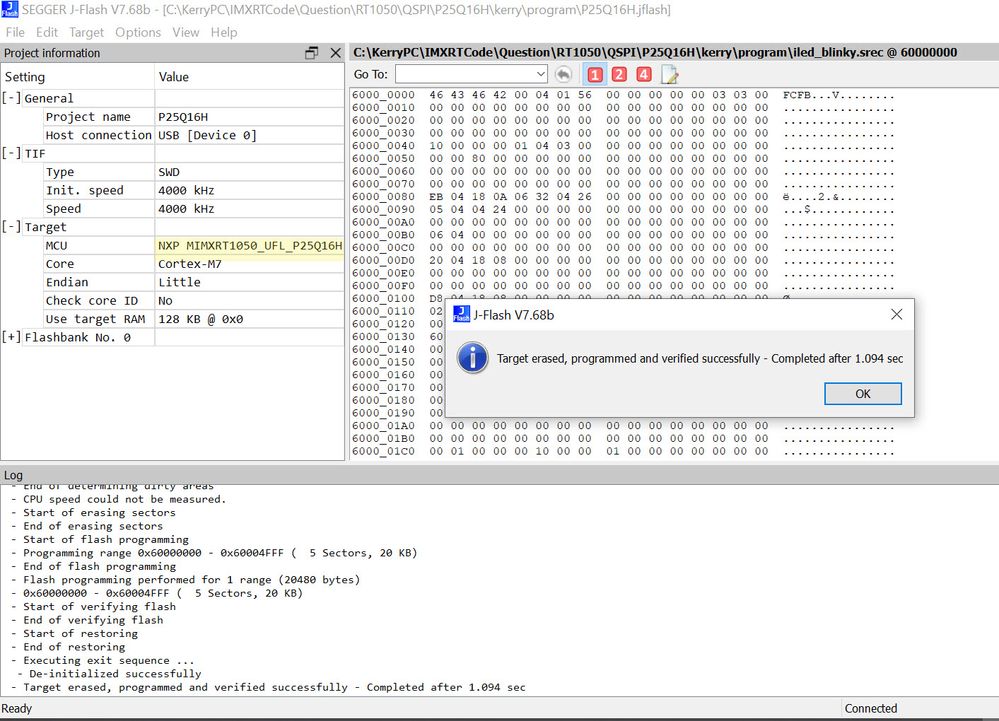Click the back navigation arrow icon
Image resolution: width=999 pixels, height=721 pixels.
(x=563, y=75)
